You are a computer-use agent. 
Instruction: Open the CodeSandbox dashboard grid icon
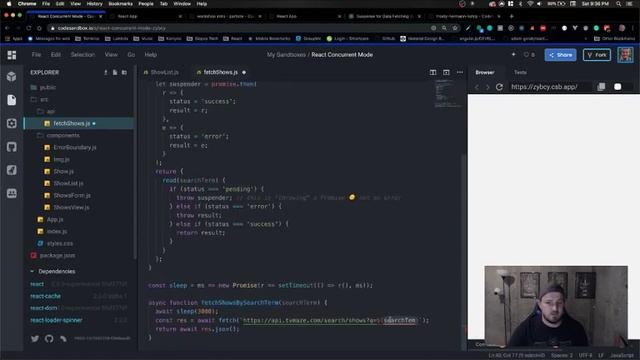(x=12, y=55)
